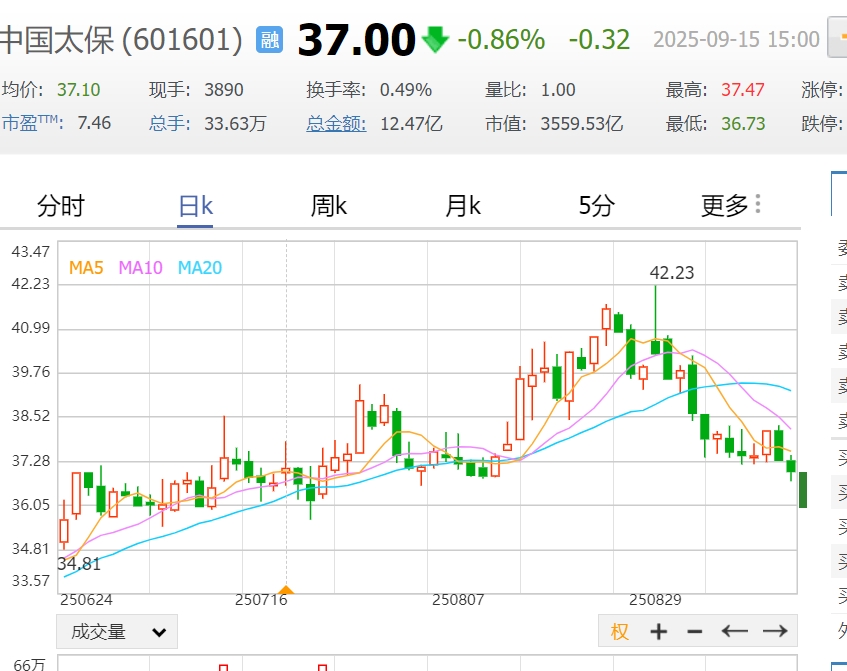Open the 月k monthly chart tab
The image size is (847, 671).
click(x=462, y=206)
